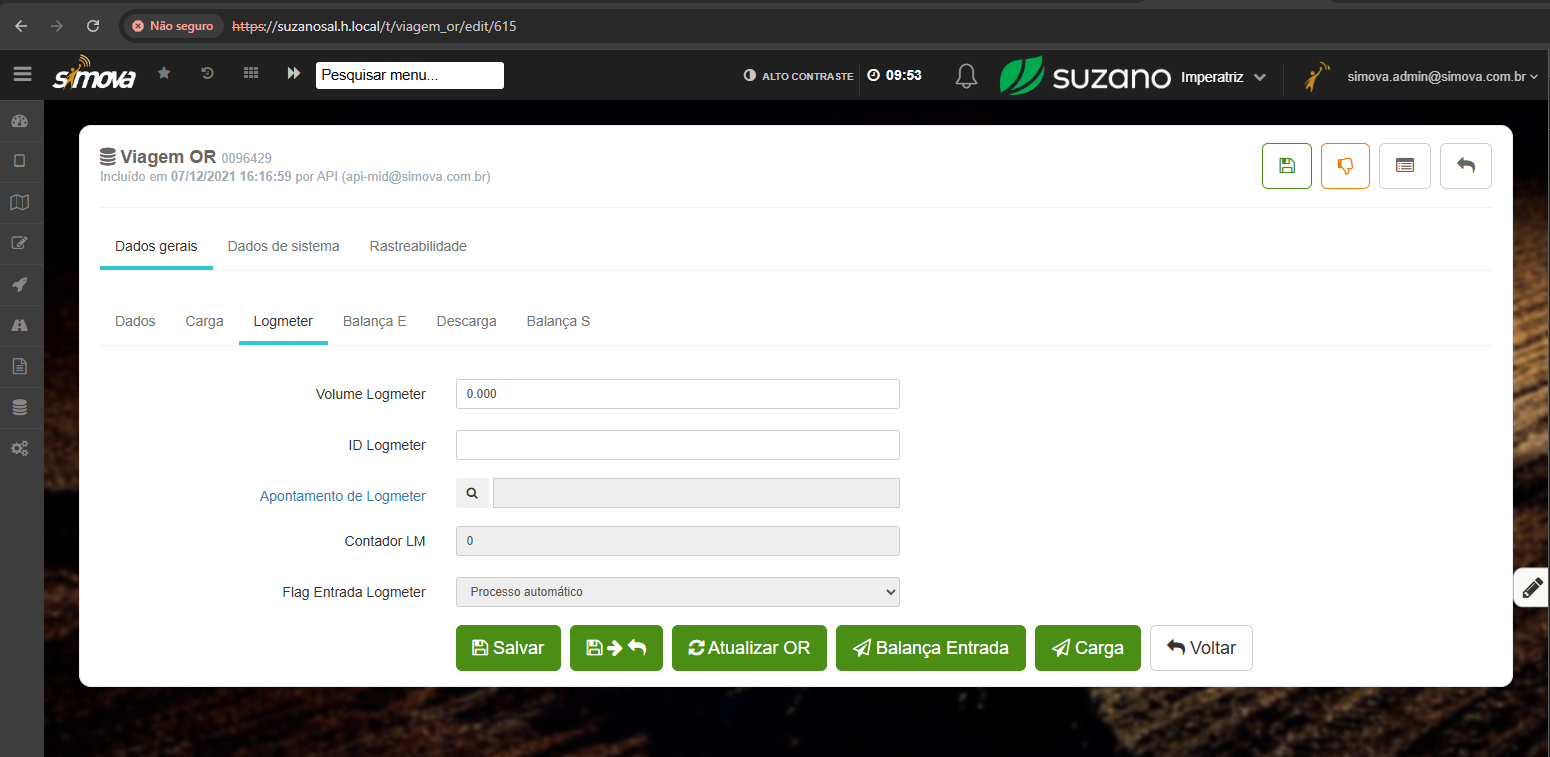Click the Atualizar OR button
Viewport: 1550px width, 757px height.
tap(749, 648)
